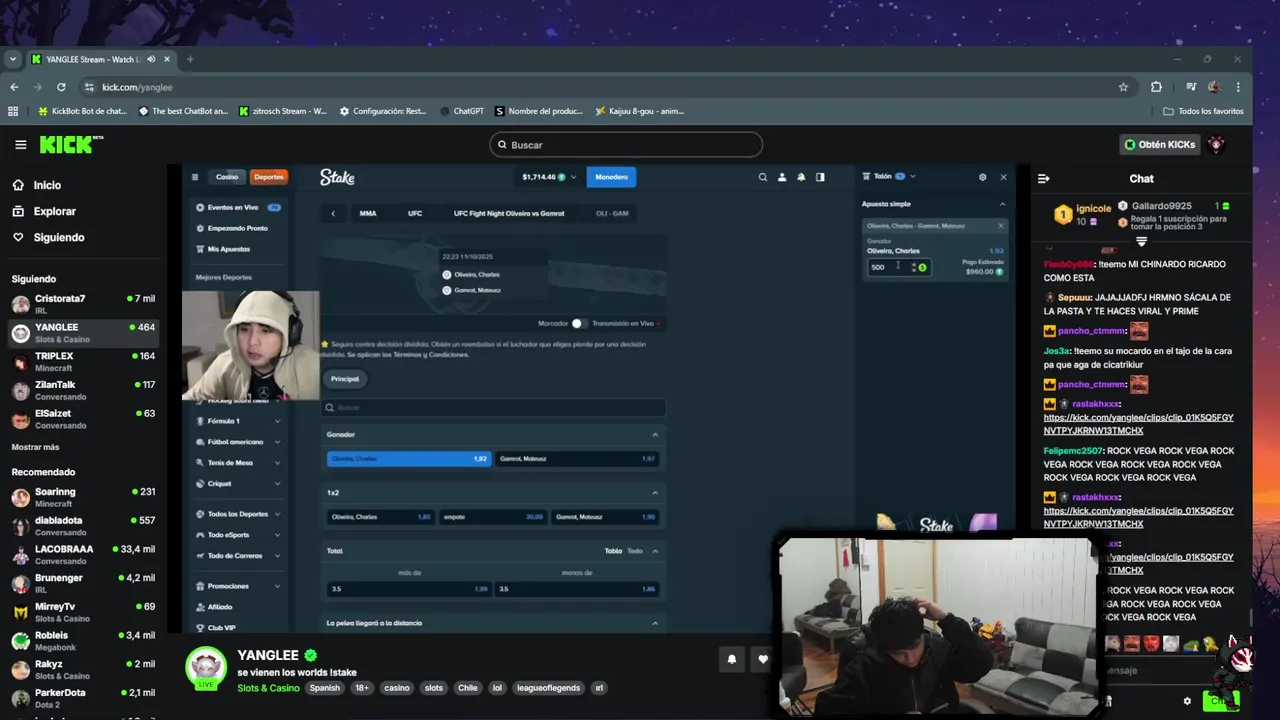Open the Kick profile avatar menu

(1216, 144)
